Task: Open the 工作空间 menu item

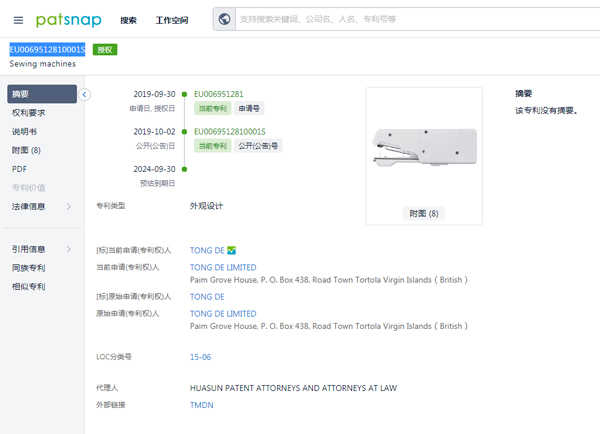Action: click(x=172, y=20)
